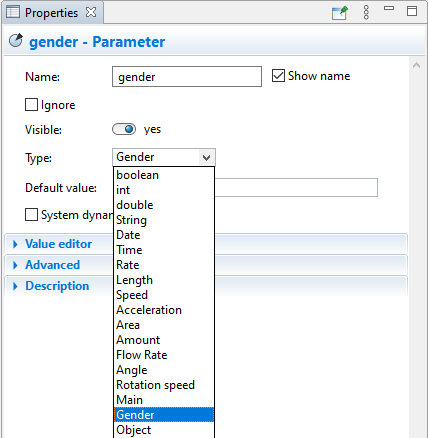Pick Time from the type list

164,250
